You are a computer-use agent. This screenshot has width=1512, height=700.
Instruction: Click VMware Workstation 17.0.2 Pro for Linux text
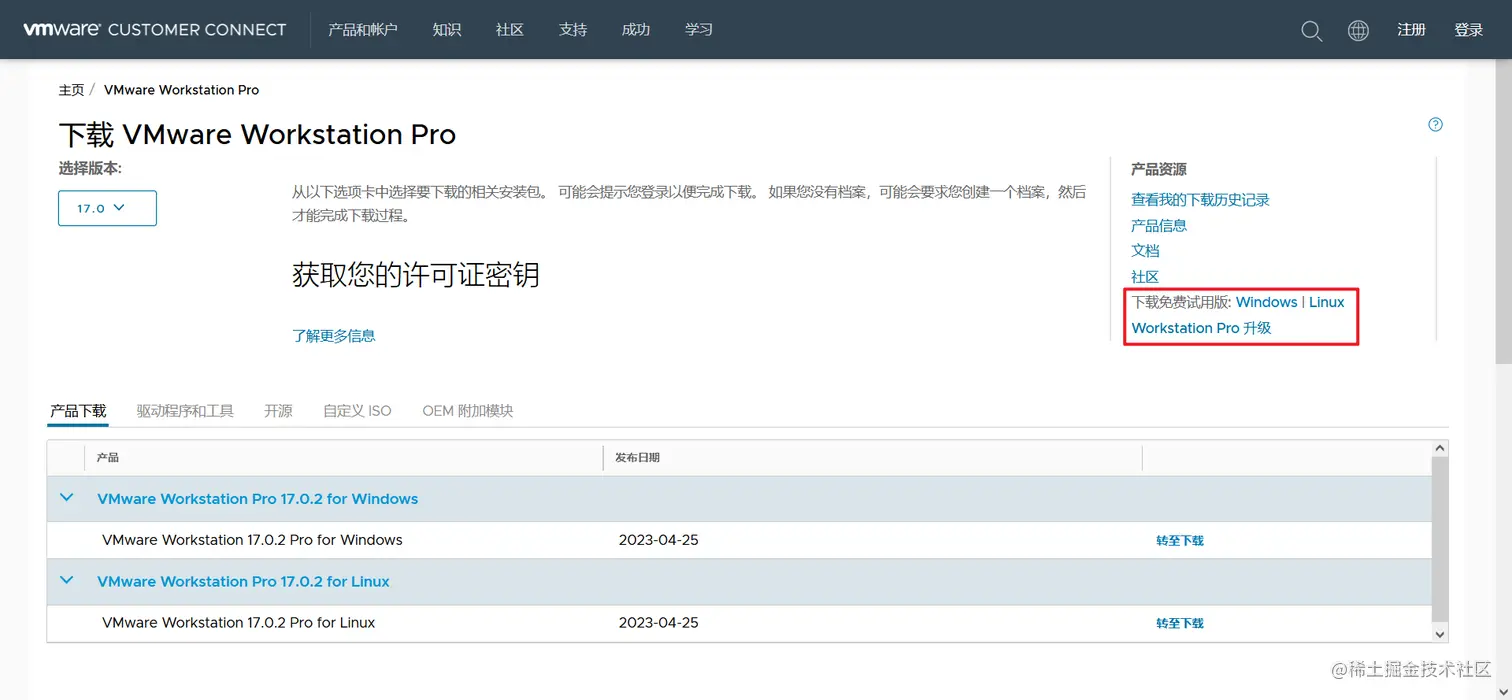238,623
